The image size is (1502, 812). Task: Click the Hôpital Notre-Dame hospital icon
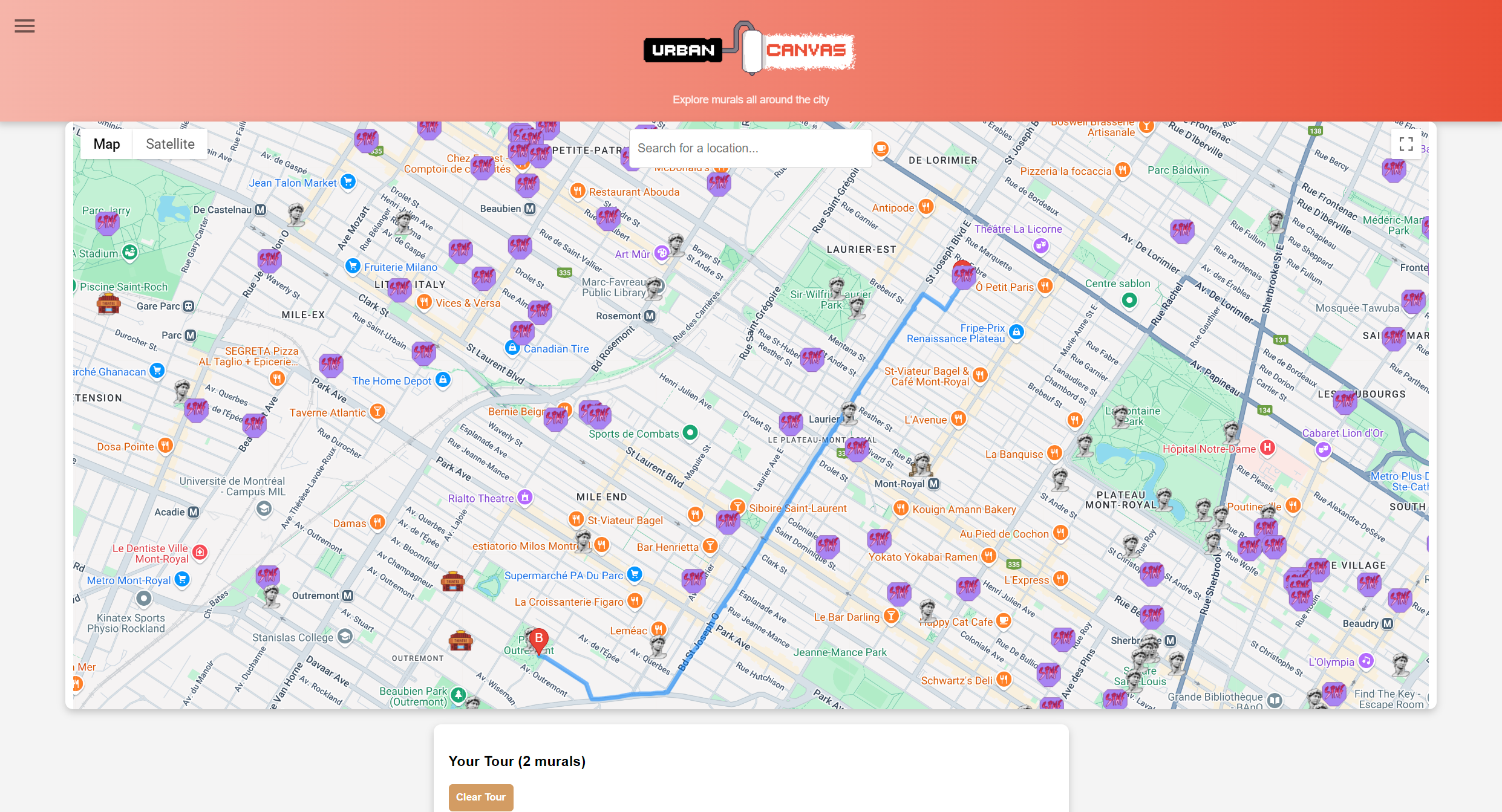point(1267,448)
